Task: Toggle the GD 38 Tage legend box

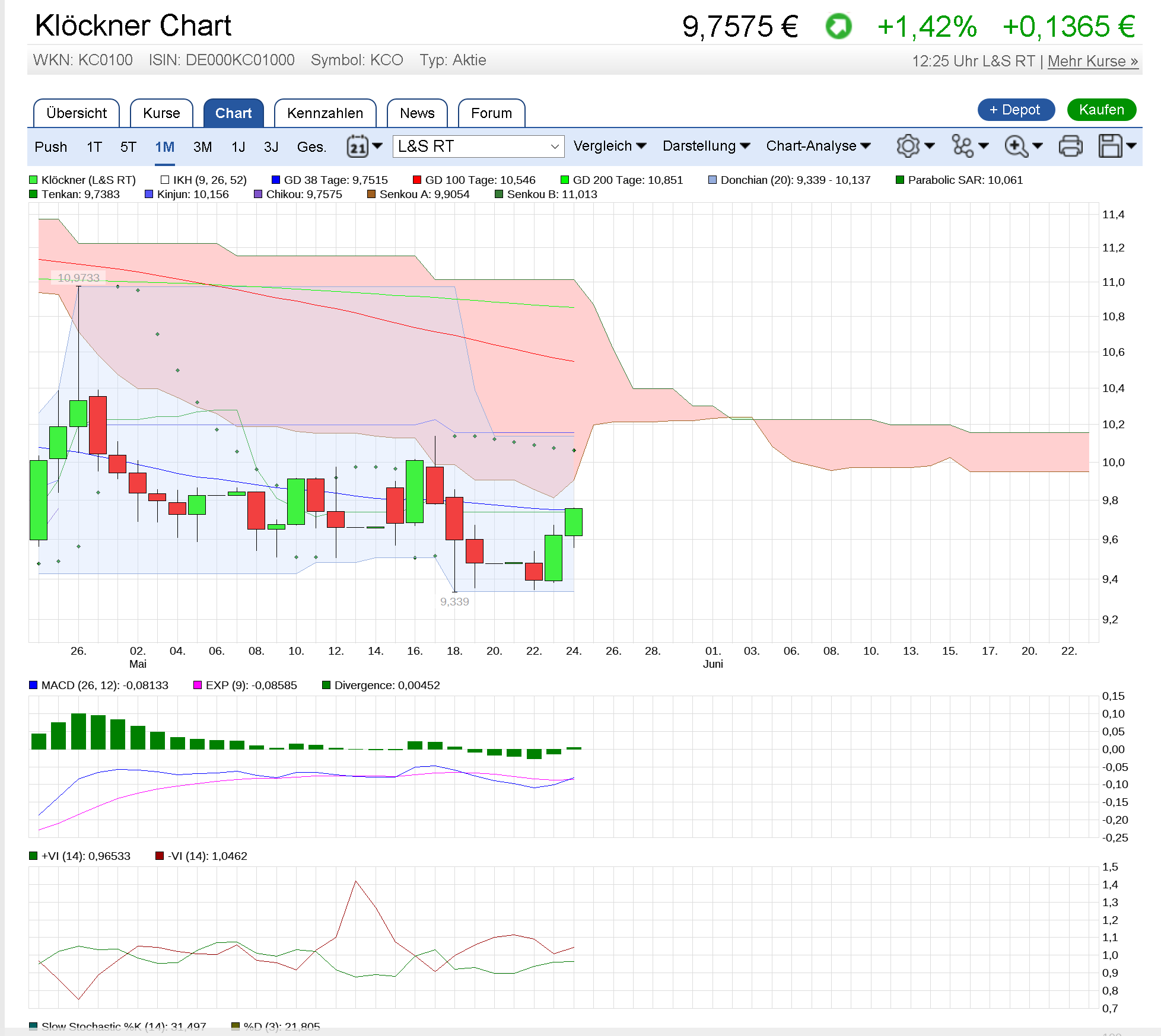Action: (x=276, y=180)
